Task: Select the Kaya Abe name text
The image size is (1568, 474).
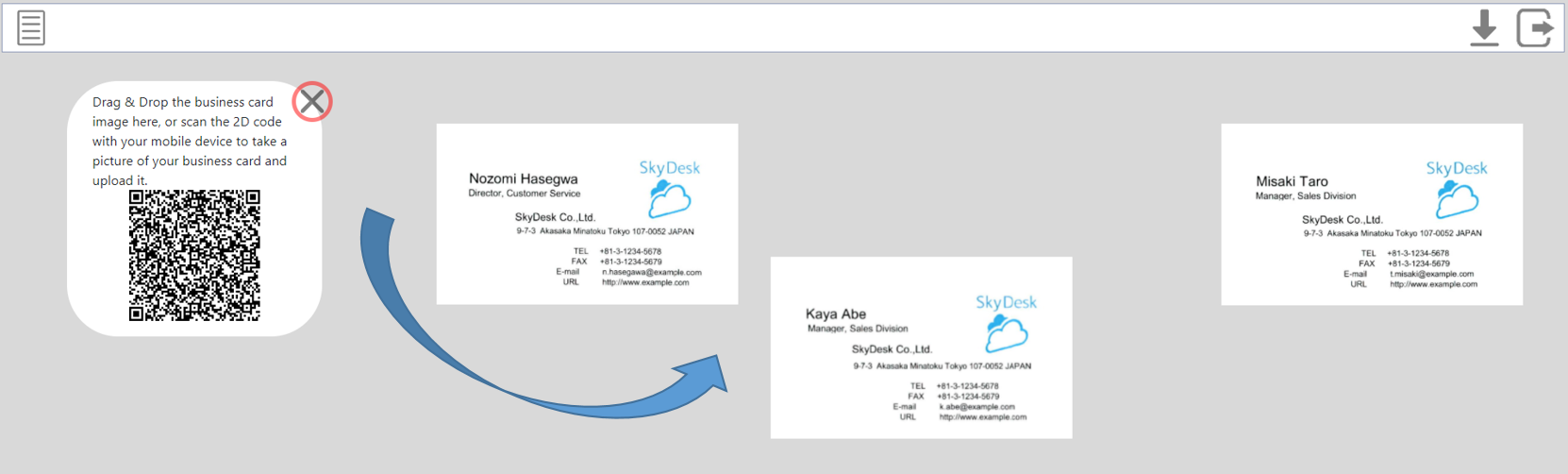Action: click(x=835, y=313)
